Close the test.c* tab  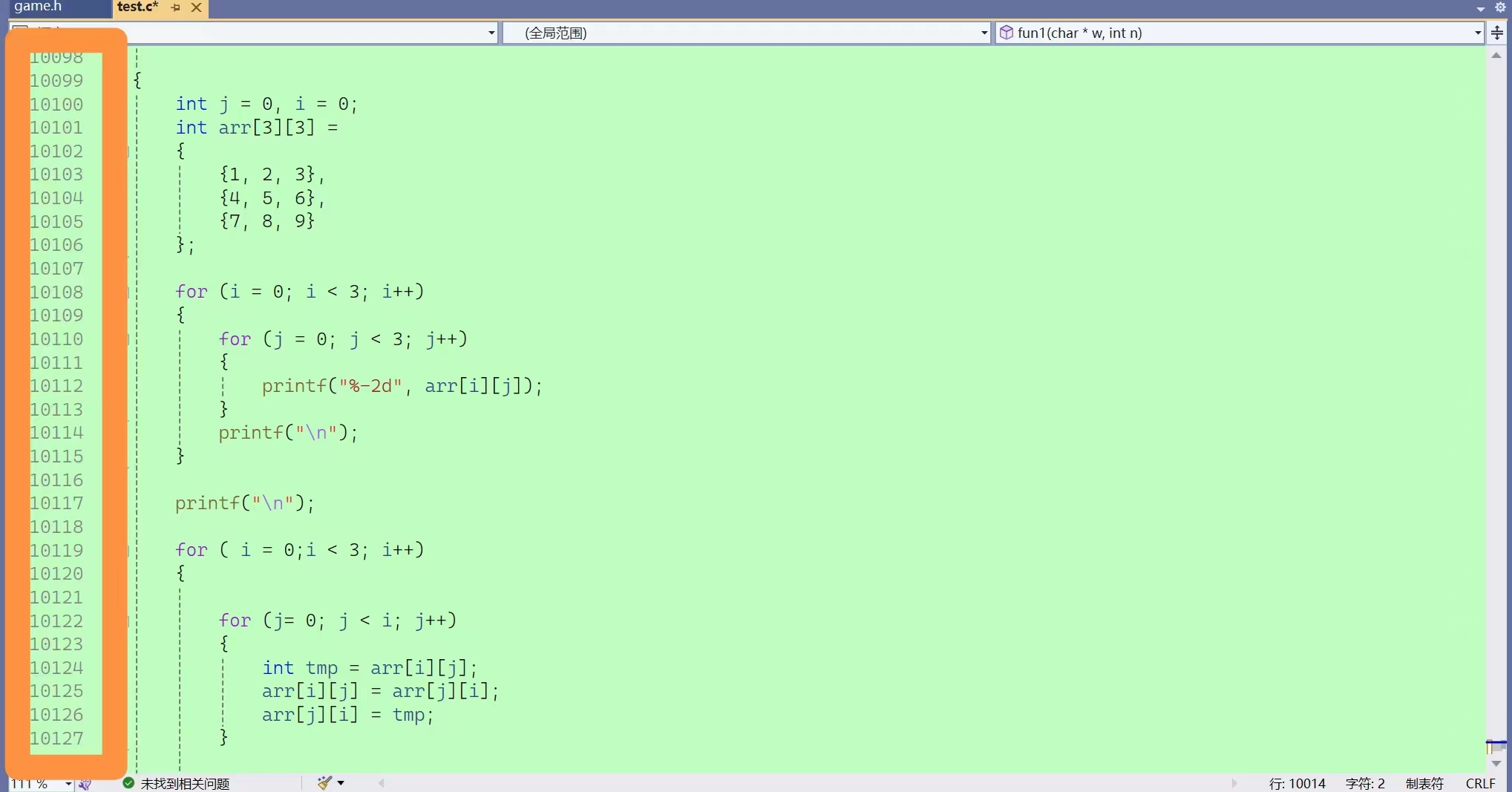196,7
